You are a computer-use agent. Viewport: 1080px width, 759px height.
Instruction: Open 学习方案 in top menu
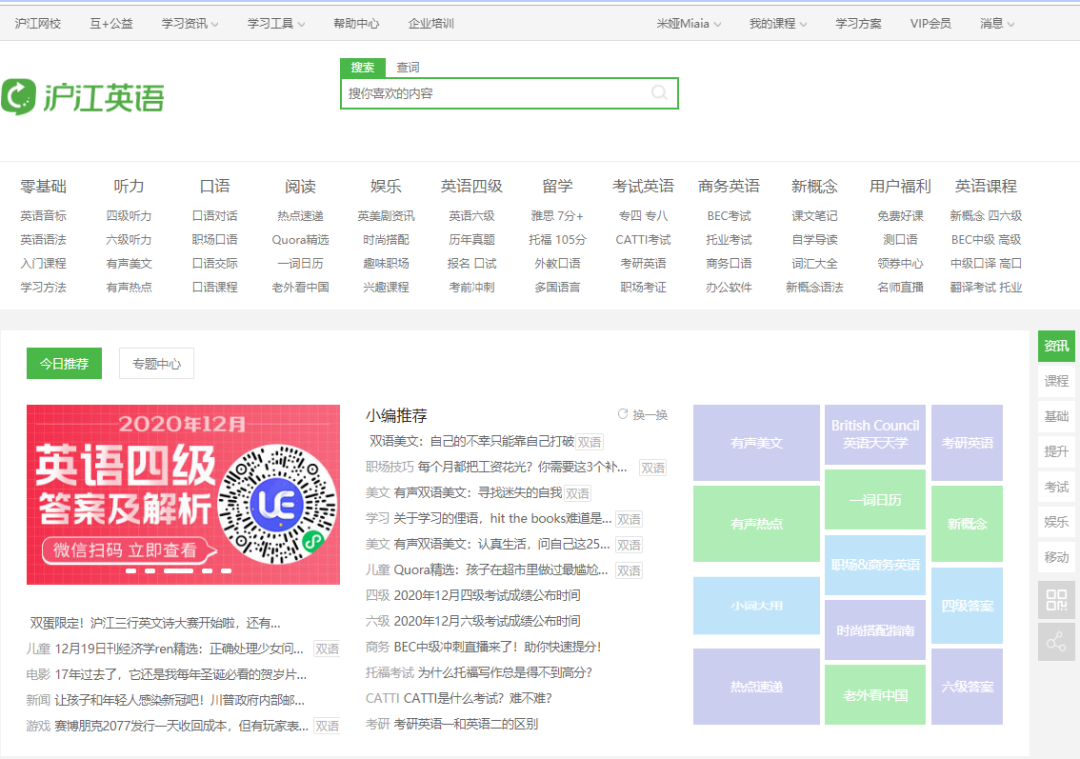(858, 23)
